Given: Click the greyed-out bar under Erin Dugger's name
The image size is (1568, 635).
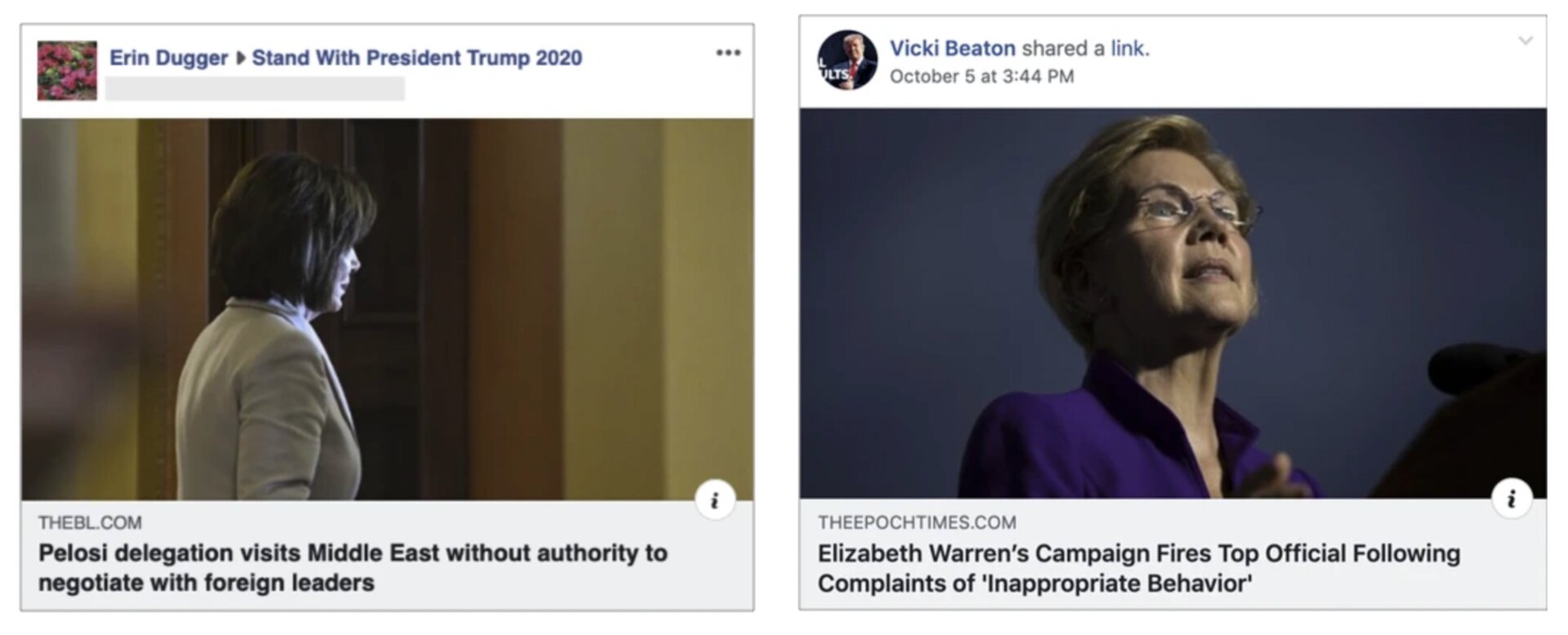Looking at the screenshot, I should pyautogui.click(x=255, y=88).
